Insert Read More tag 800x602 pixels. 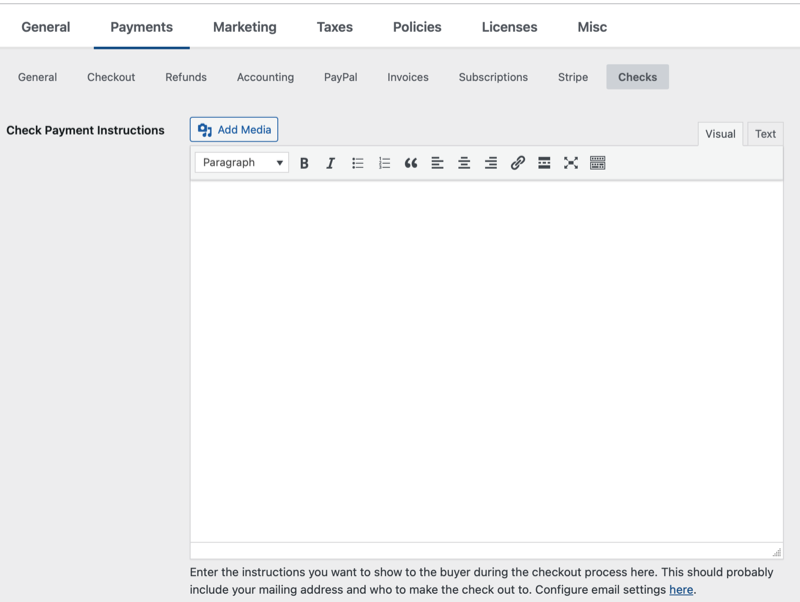pos(544,163)
